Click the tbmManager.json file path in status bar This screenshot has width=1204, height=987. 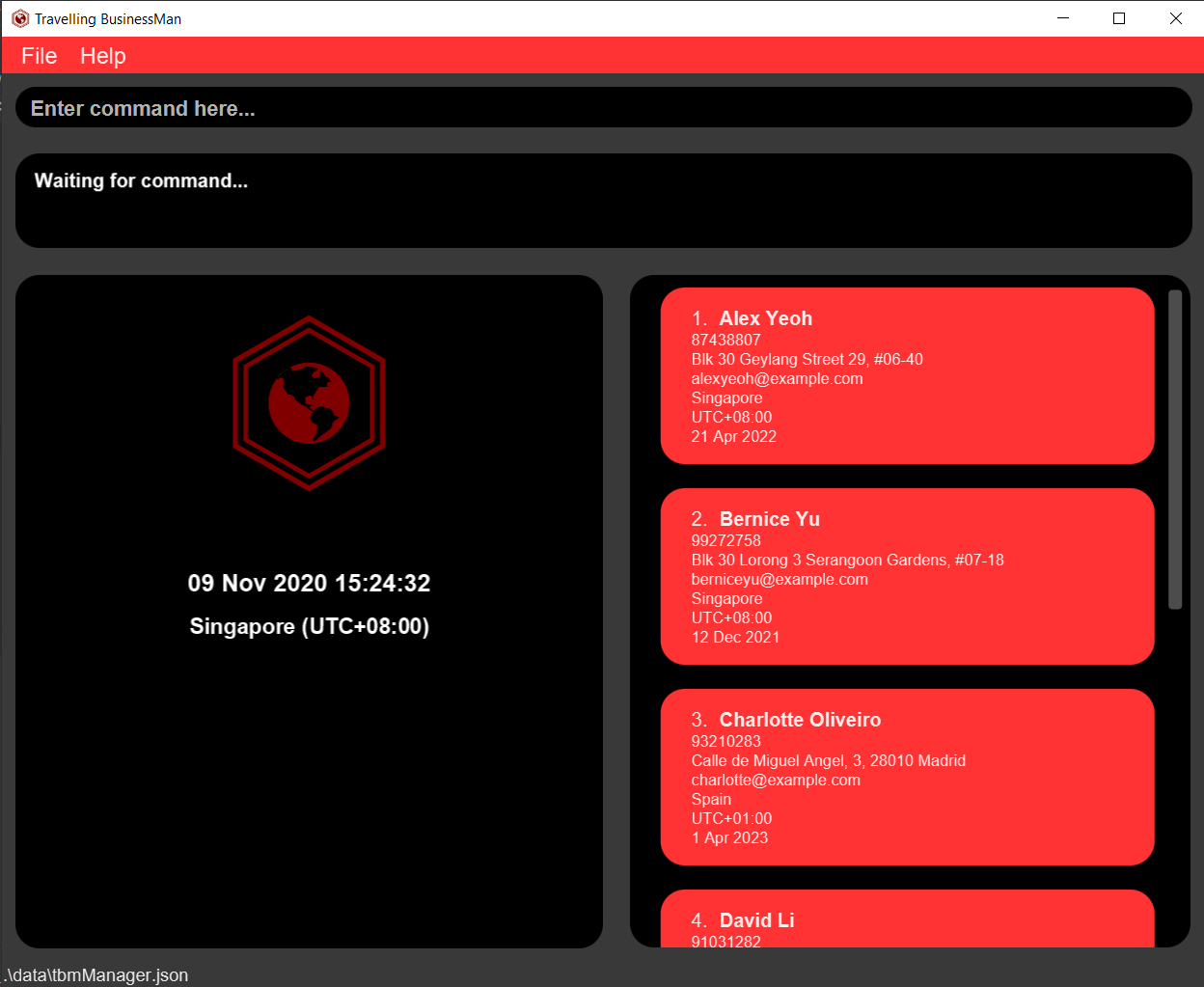(96, 974)
